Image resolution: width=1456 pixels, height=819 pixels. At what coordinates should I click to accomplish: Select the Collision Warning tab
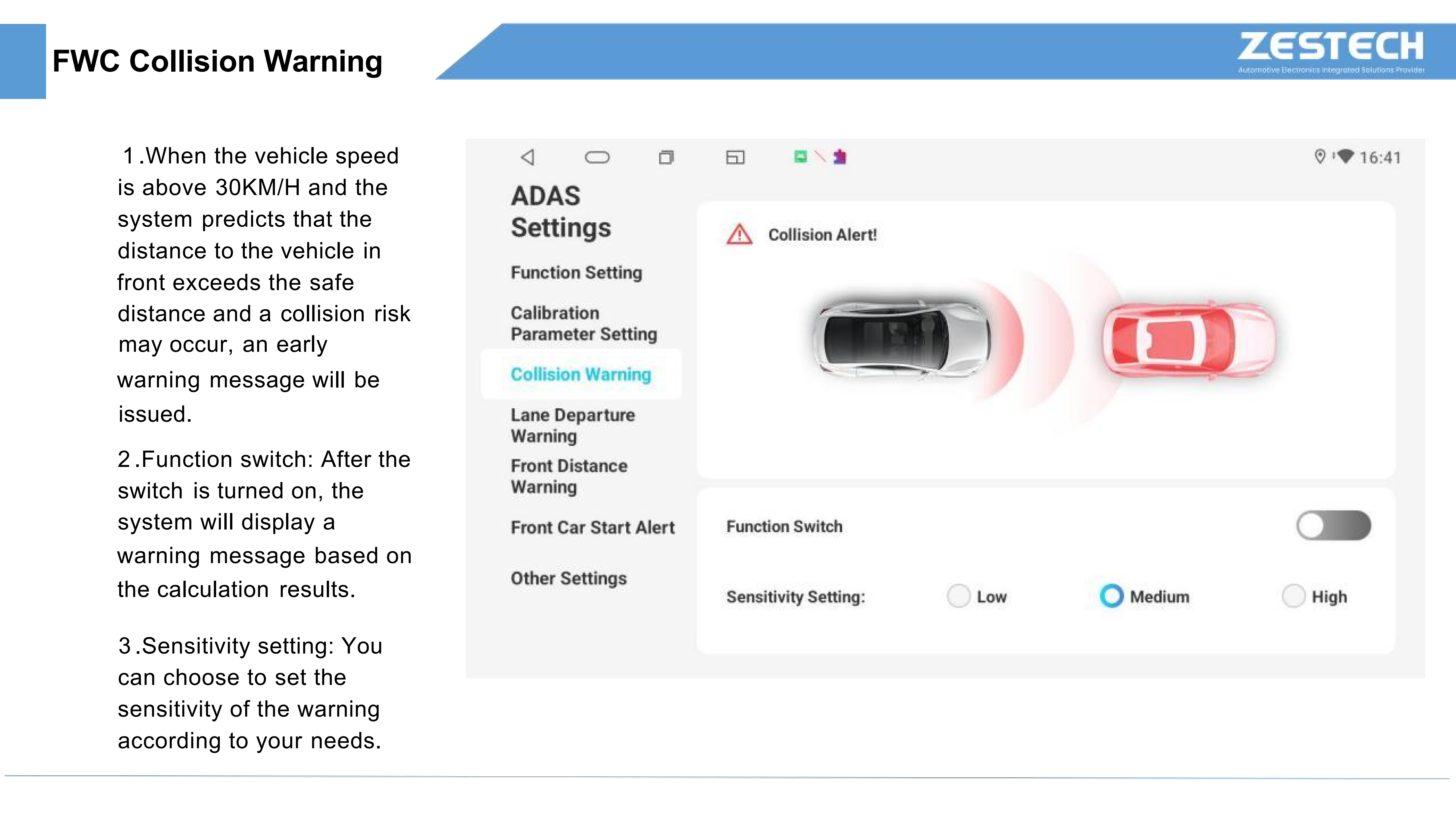point(580,374)
